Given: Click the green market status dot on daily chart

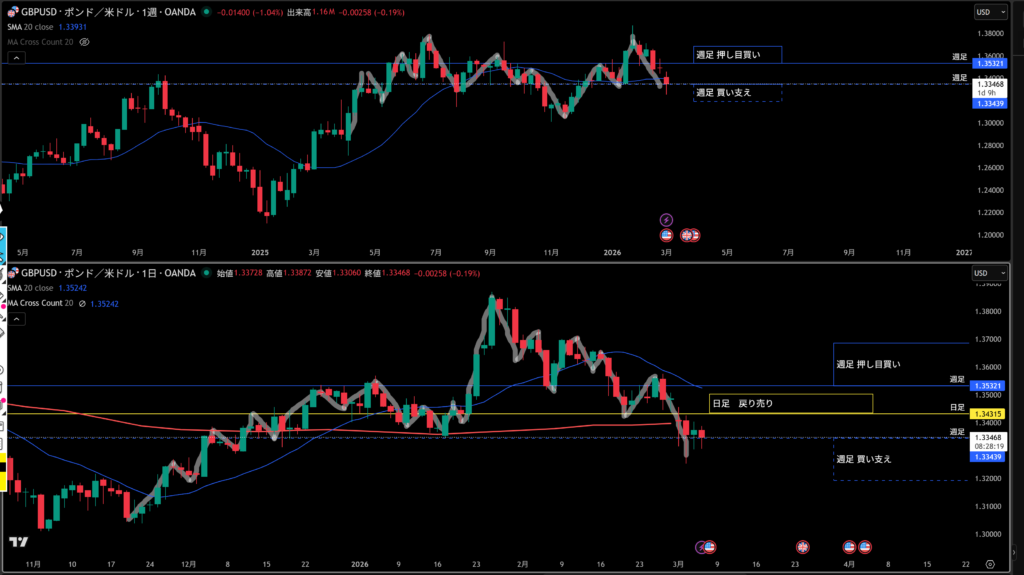Looking at the screenshot, I should coord(206,273).
